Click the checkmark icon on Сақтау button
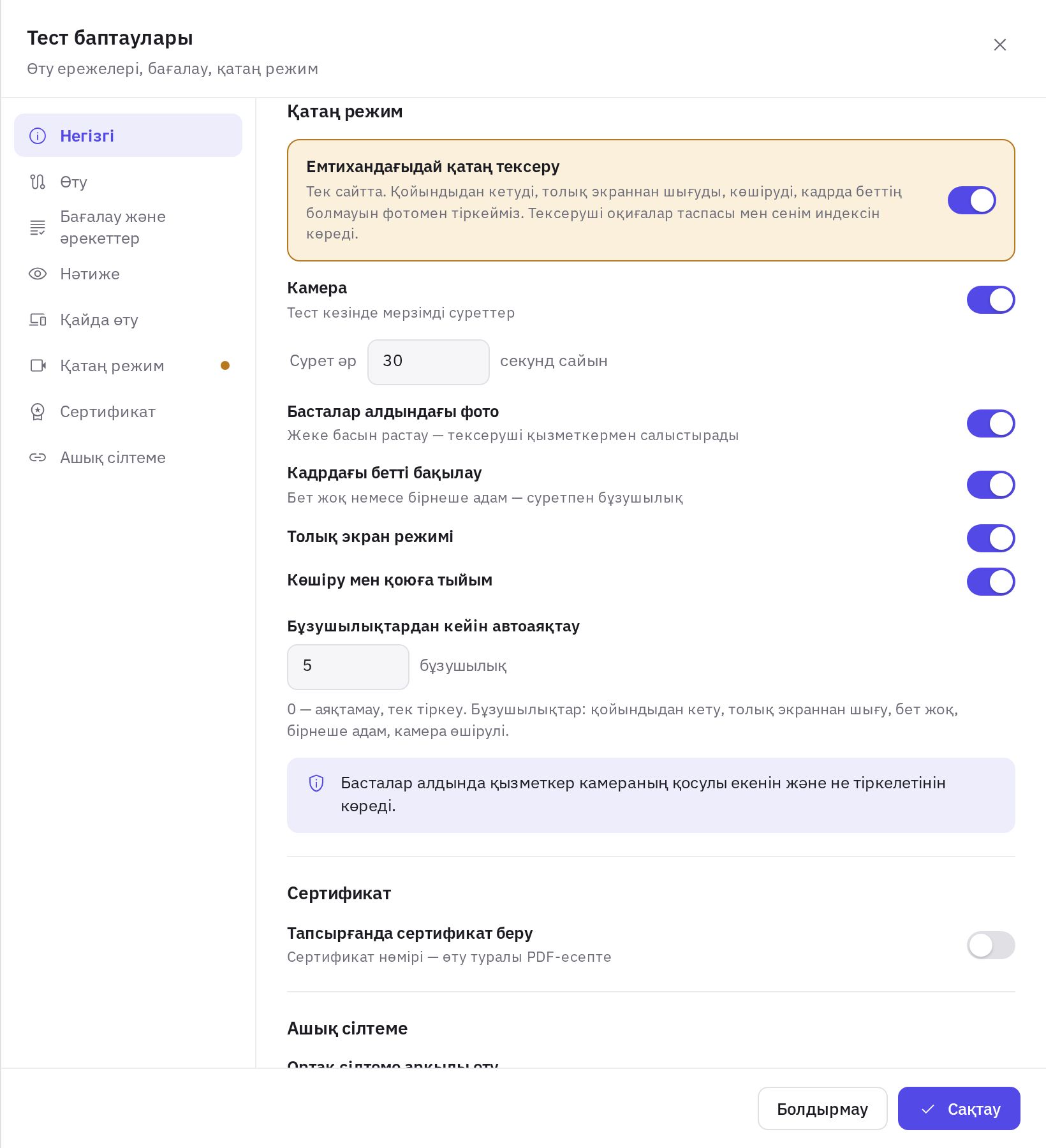The height and width of the screenshot is (1148, 1046). coord(928,1109)
